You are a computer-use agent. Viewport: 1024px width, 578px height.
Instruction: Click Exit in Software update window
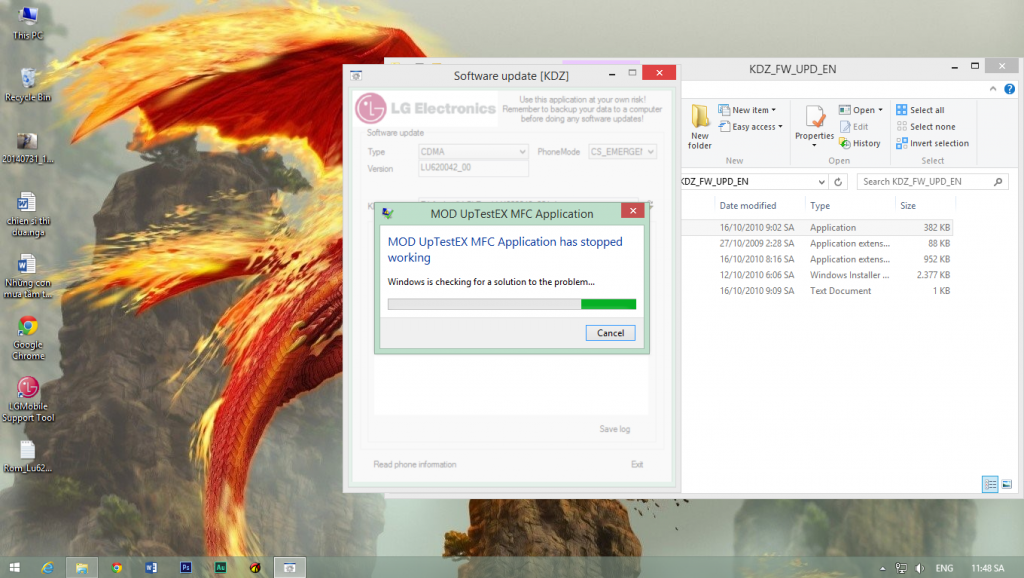pyautogui.click(x=637, y=464)
